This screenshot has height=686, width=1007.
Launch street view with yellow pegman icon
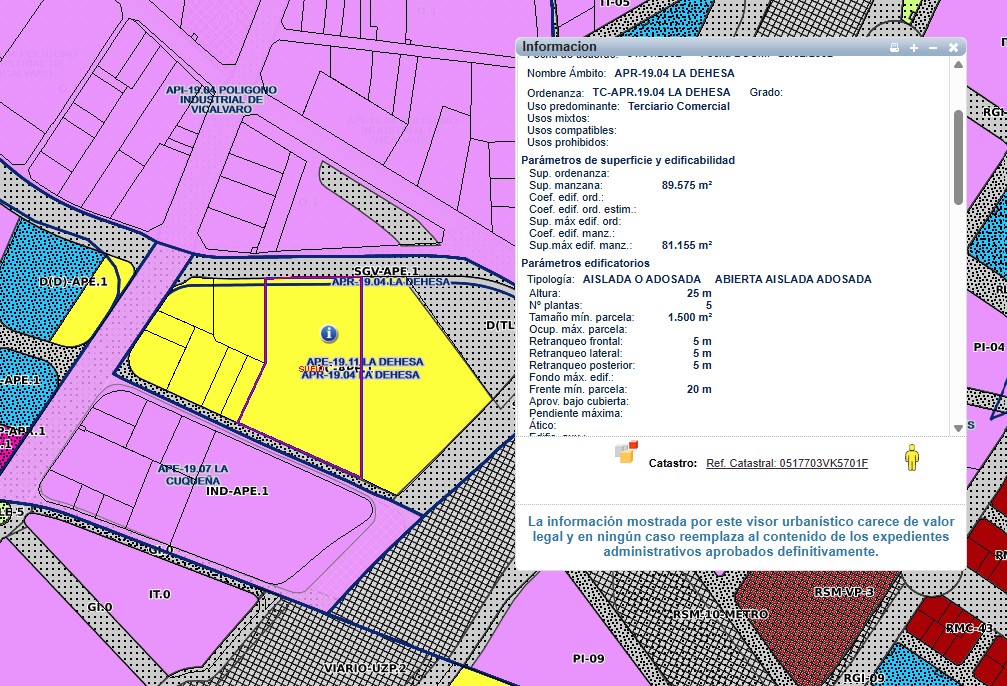coord(911,459)
